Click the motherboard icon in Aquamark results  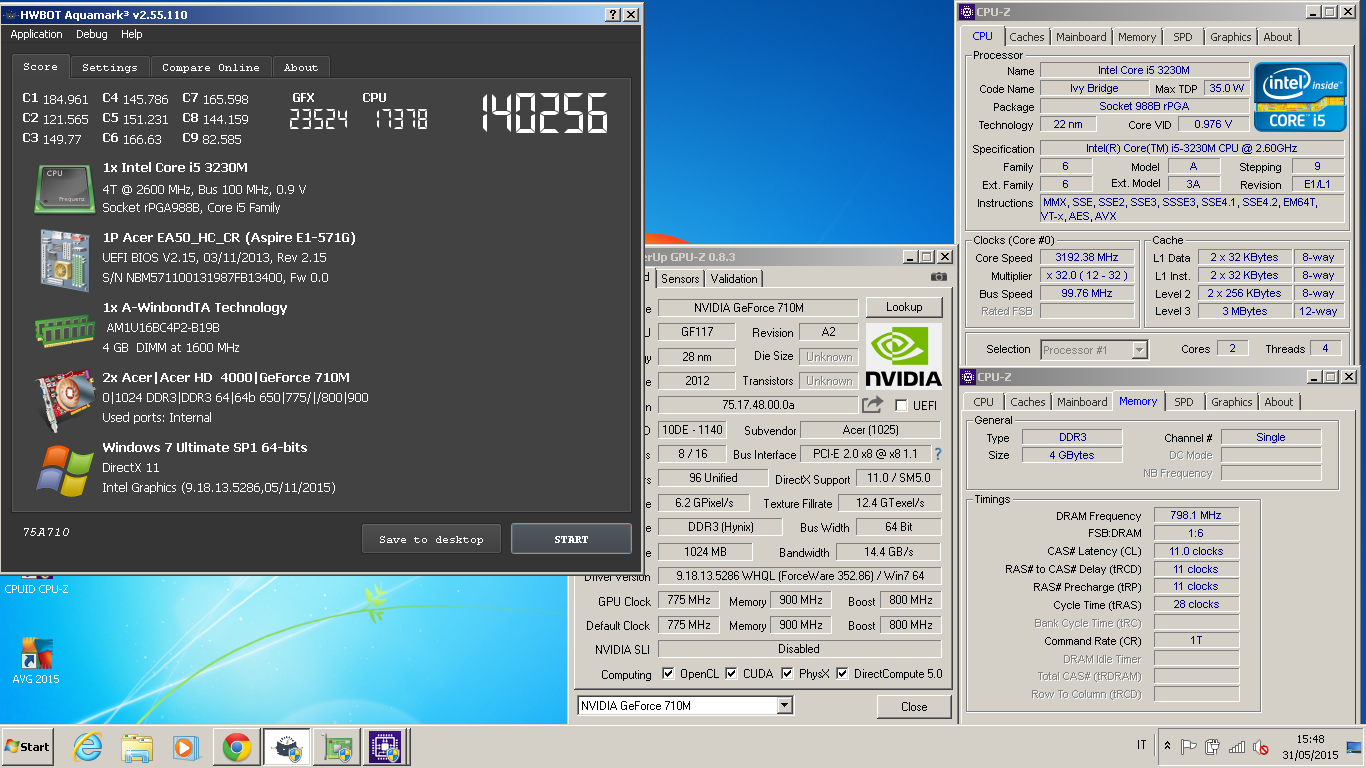click(x=65, y=259)
